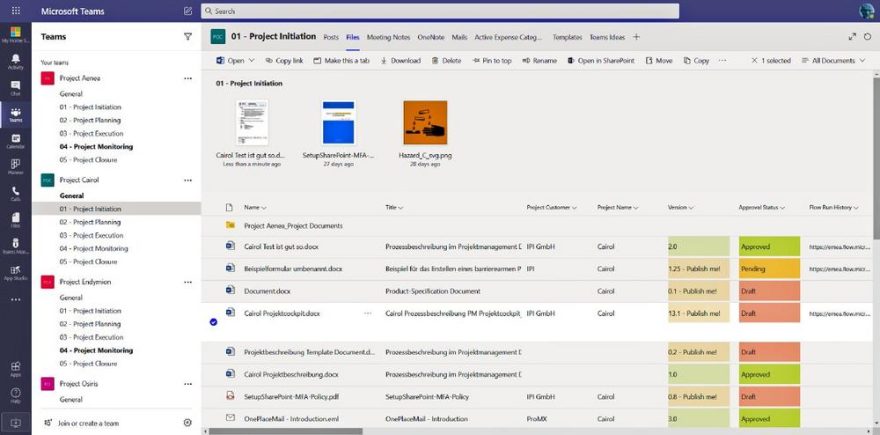880x435 pixels.
Task: Click Open in SharePoint
Action: [600, 60]
